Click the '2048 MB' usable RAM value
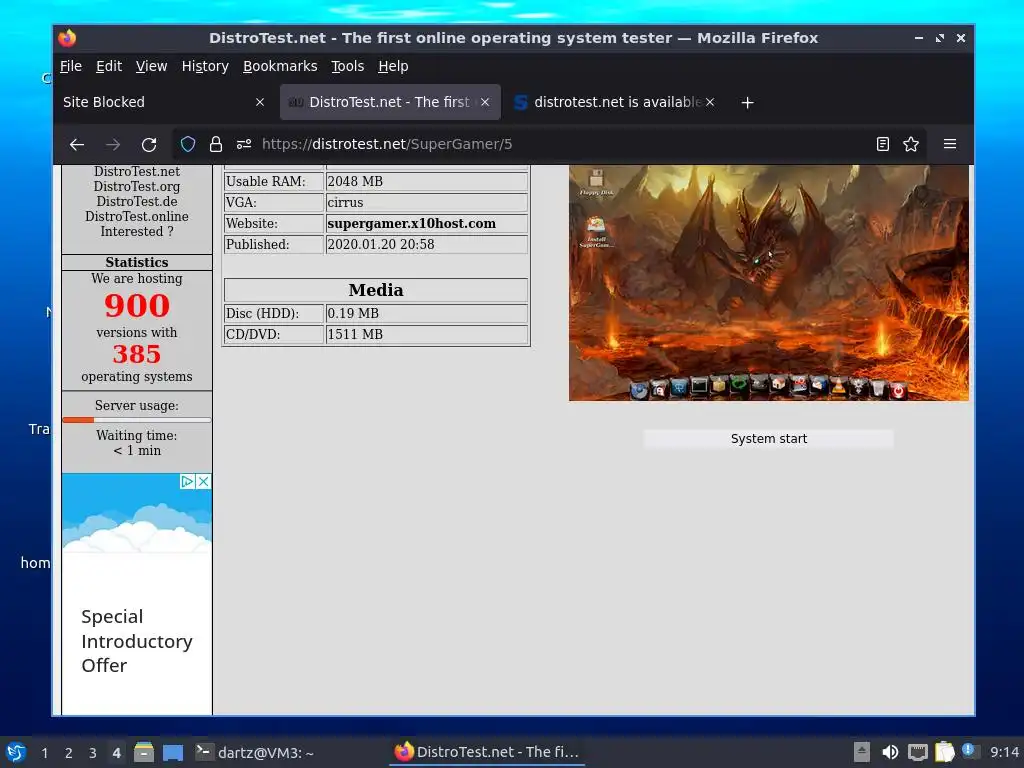The height and width of the screenshot is (768, 1024). [x=355, y=182]
